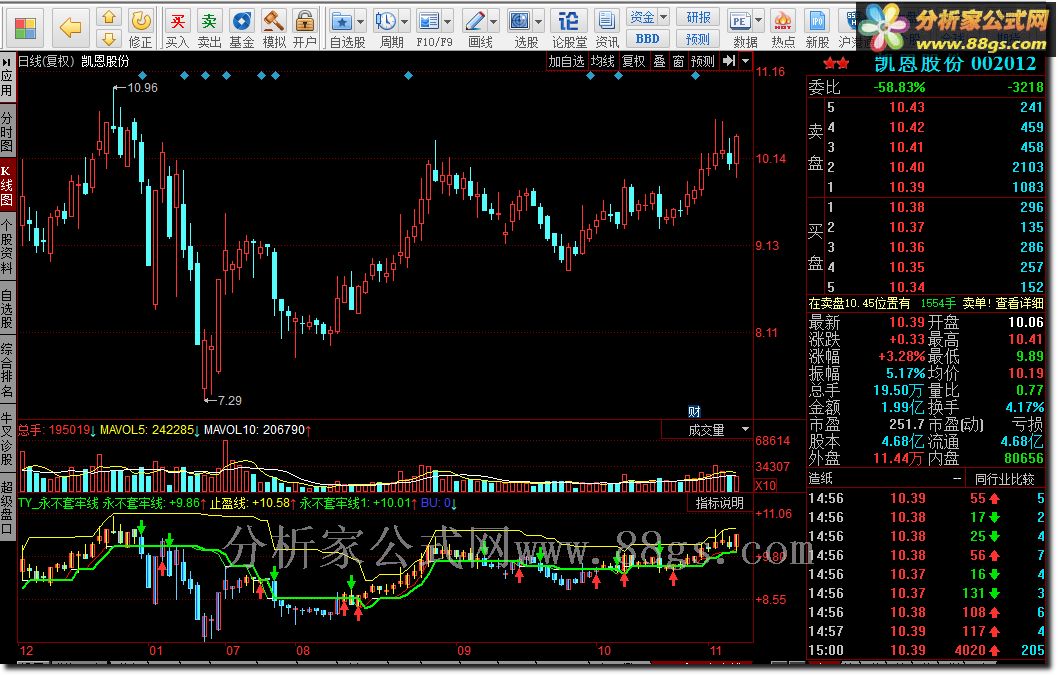Image resolution: width=1058 pixels, height=675 pixels.
Task: Click the toolbar 预测 button
Action: click(x=698, y=38)
